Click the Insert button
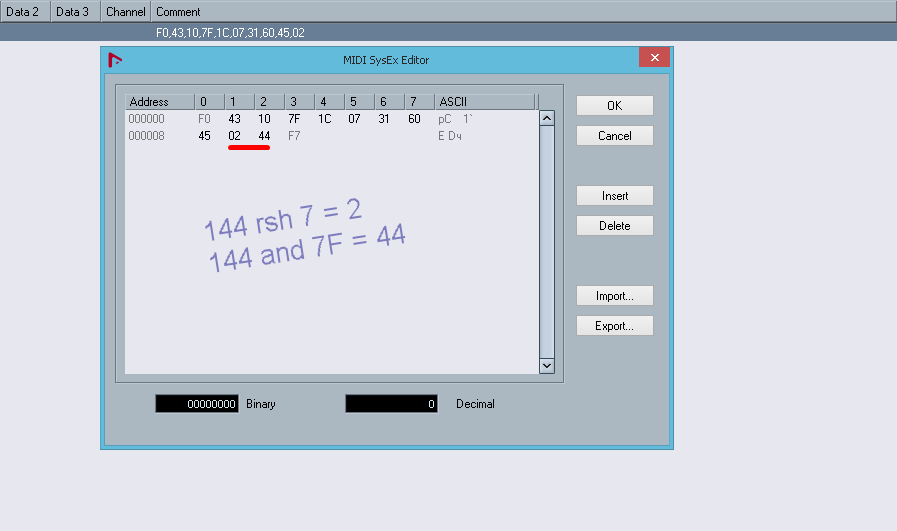The height and width of the screenshot is (531, 897). coord(614,196)
